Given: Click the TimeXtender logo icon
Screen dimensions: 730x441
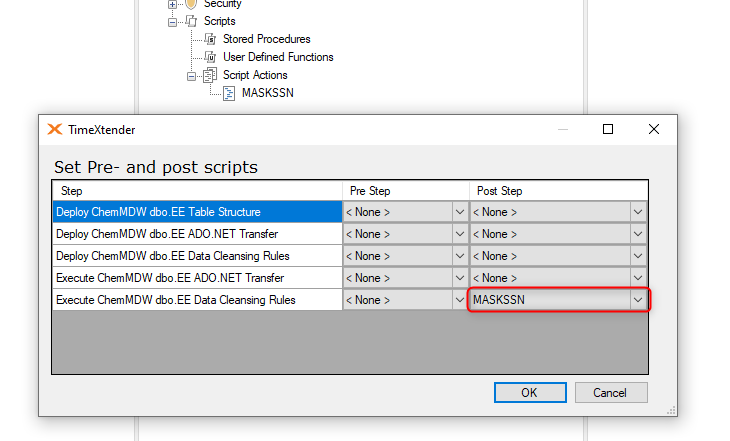Looking at the screenshot, I should pos(55,129).
